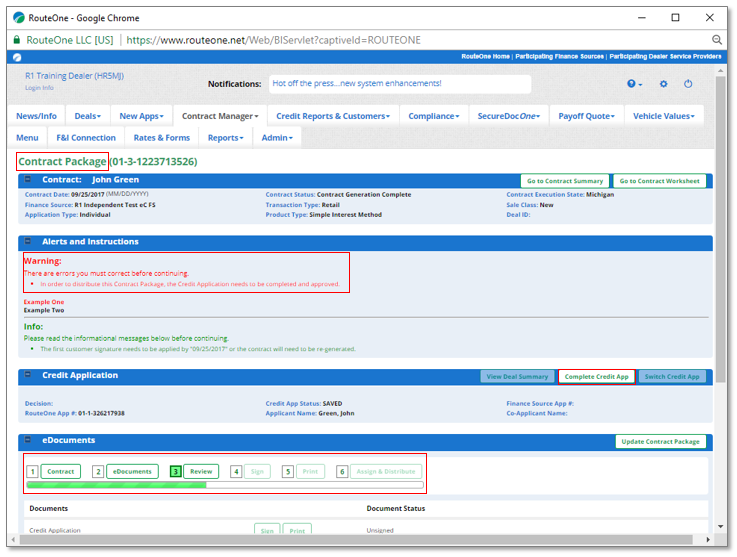
Task: Open Participating Finance Sources link
Action: click(559, 56)
